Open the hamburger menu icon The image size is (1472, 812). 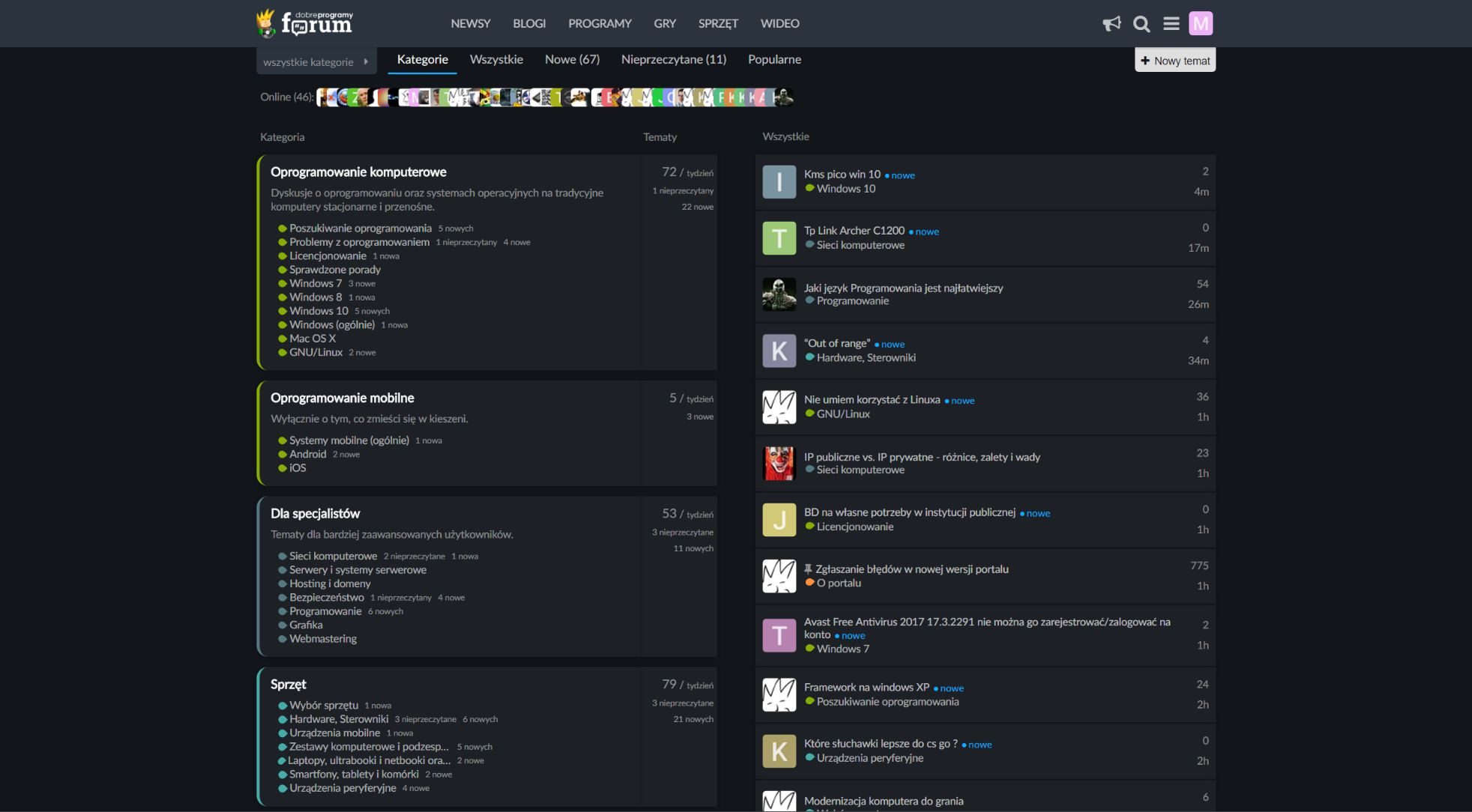1171,24
